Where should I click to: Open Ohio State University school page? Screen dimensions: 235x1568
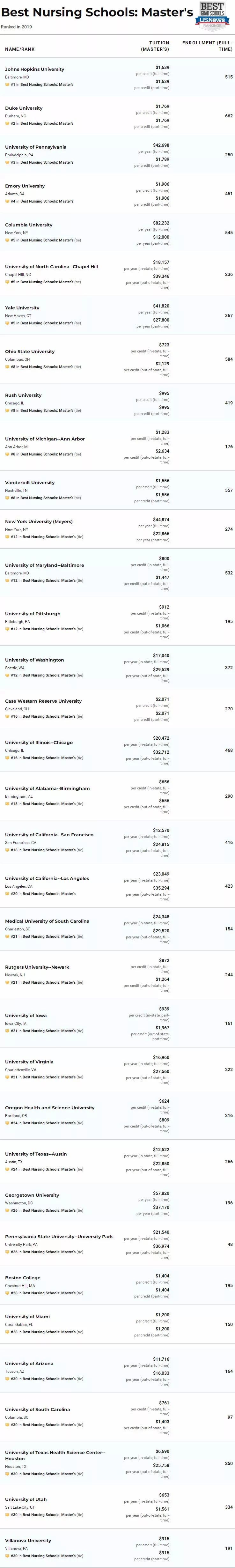click(x=30, y=352)
